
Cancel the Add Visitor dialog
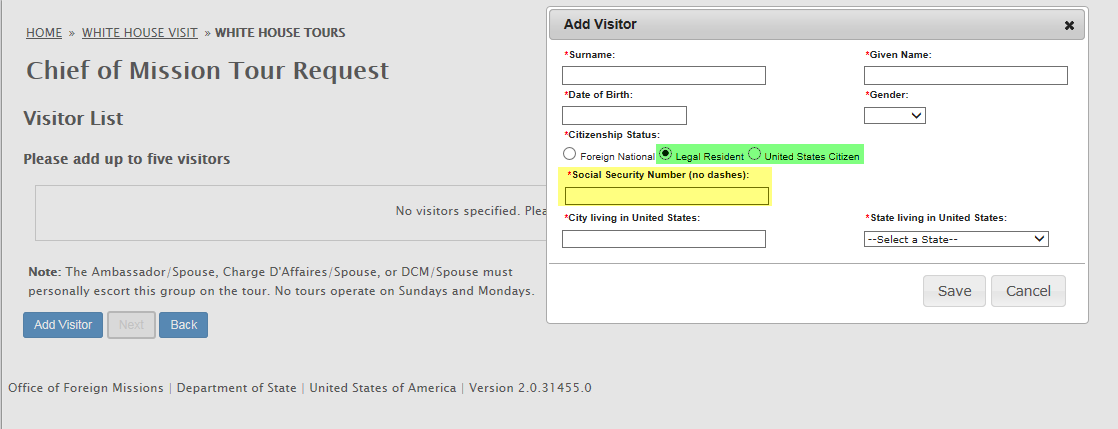(x=1028, y=291)
